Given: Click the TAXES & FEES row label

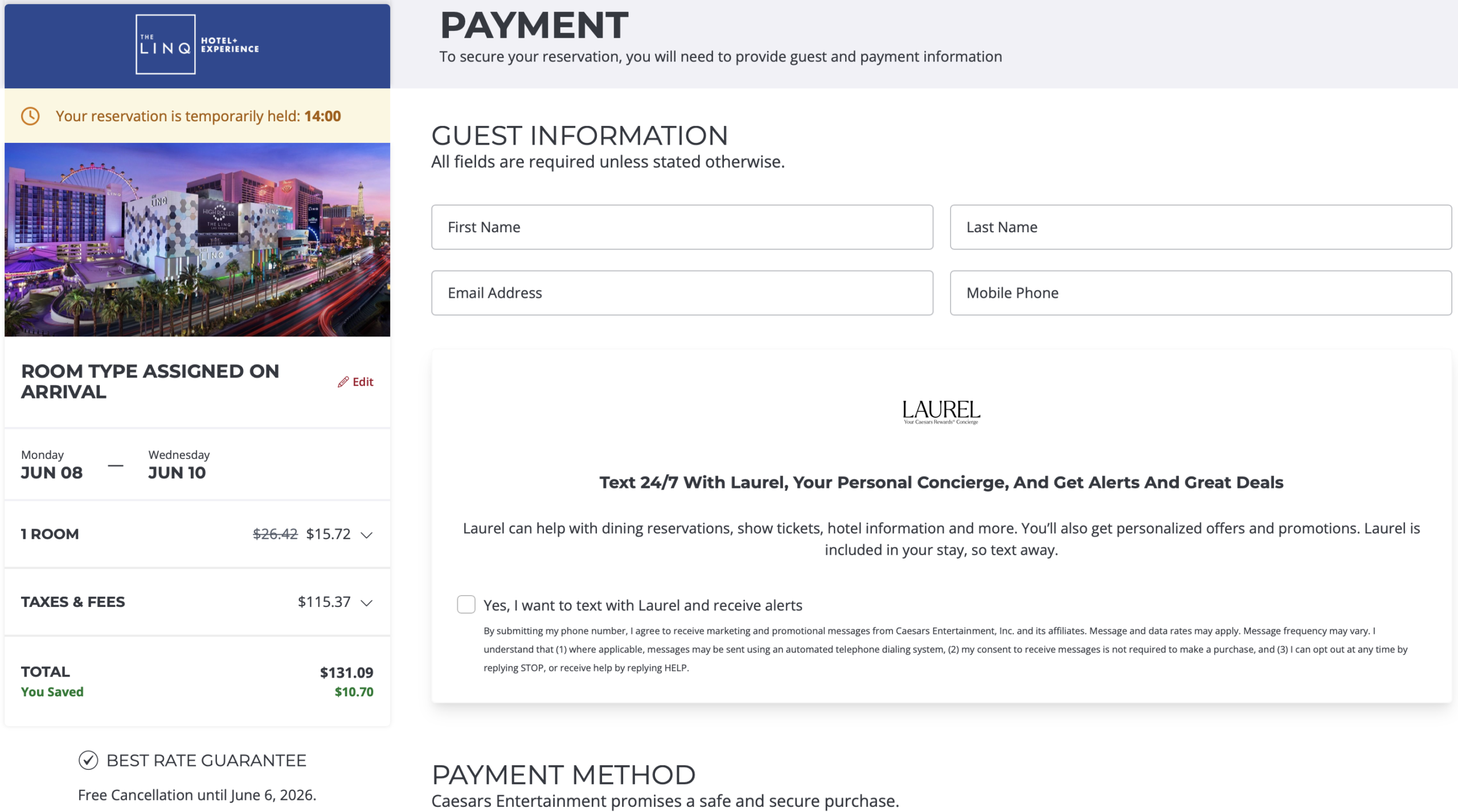Looking at the screenshot, I should click(x=73, y=602).
